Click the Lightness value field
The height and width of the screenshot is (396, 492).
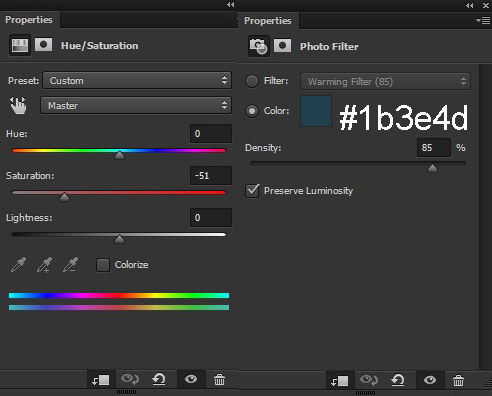211,218
